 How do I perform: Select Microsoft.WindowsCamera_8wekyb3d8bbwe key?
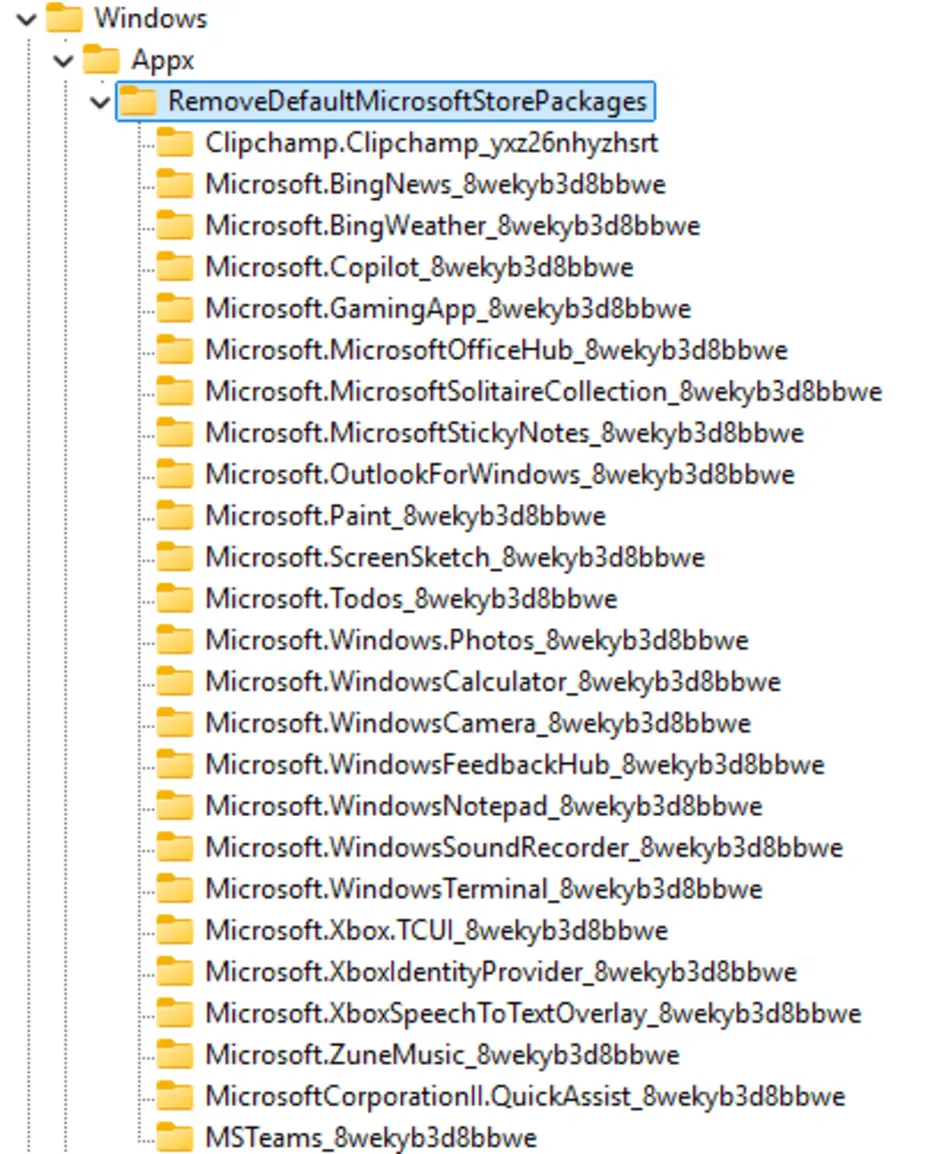(x=478, y=723)
